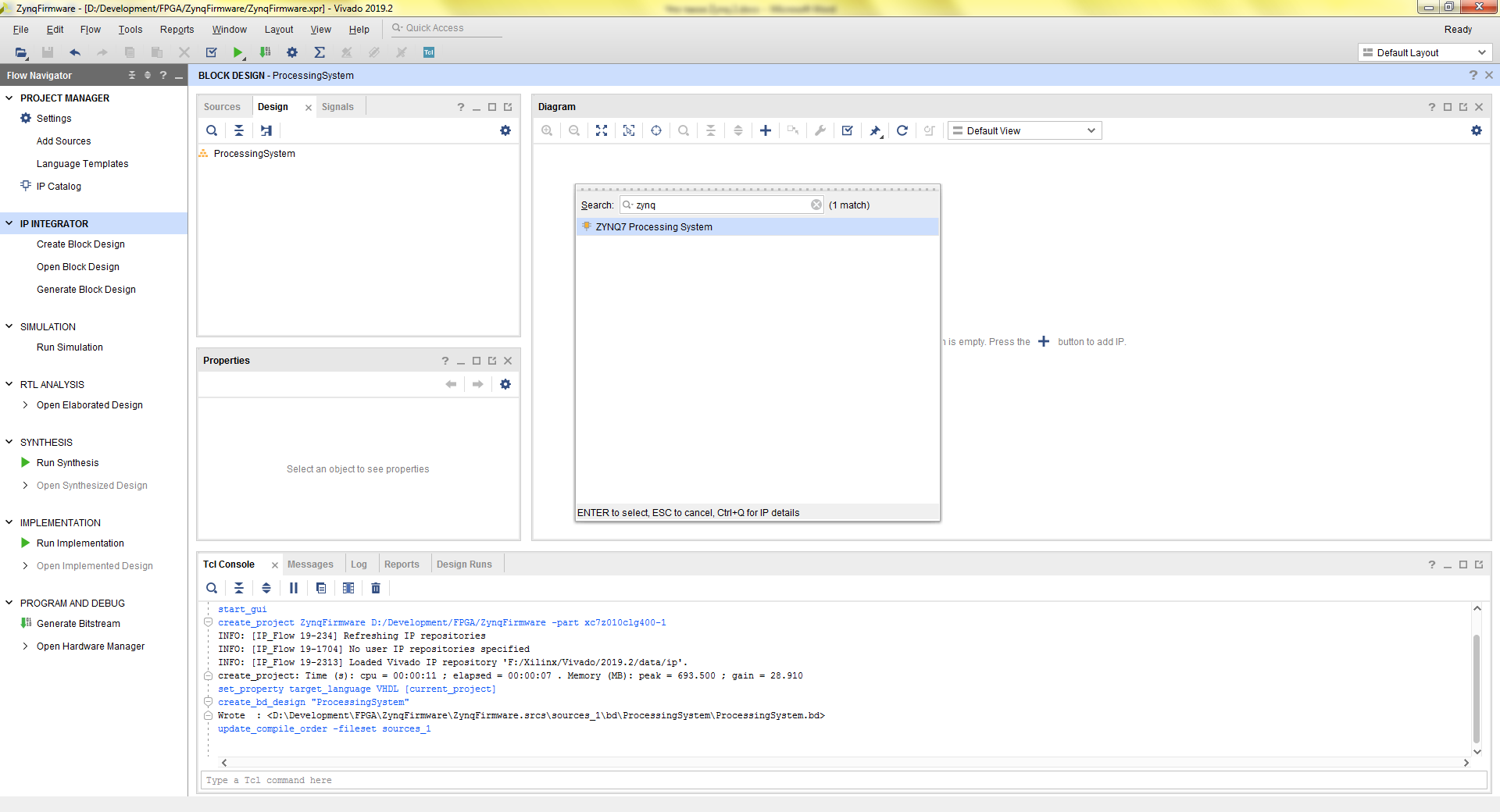1500x812 pixels.
Task: Click the Open Project toolbar icon
Action: coord(21,52)
